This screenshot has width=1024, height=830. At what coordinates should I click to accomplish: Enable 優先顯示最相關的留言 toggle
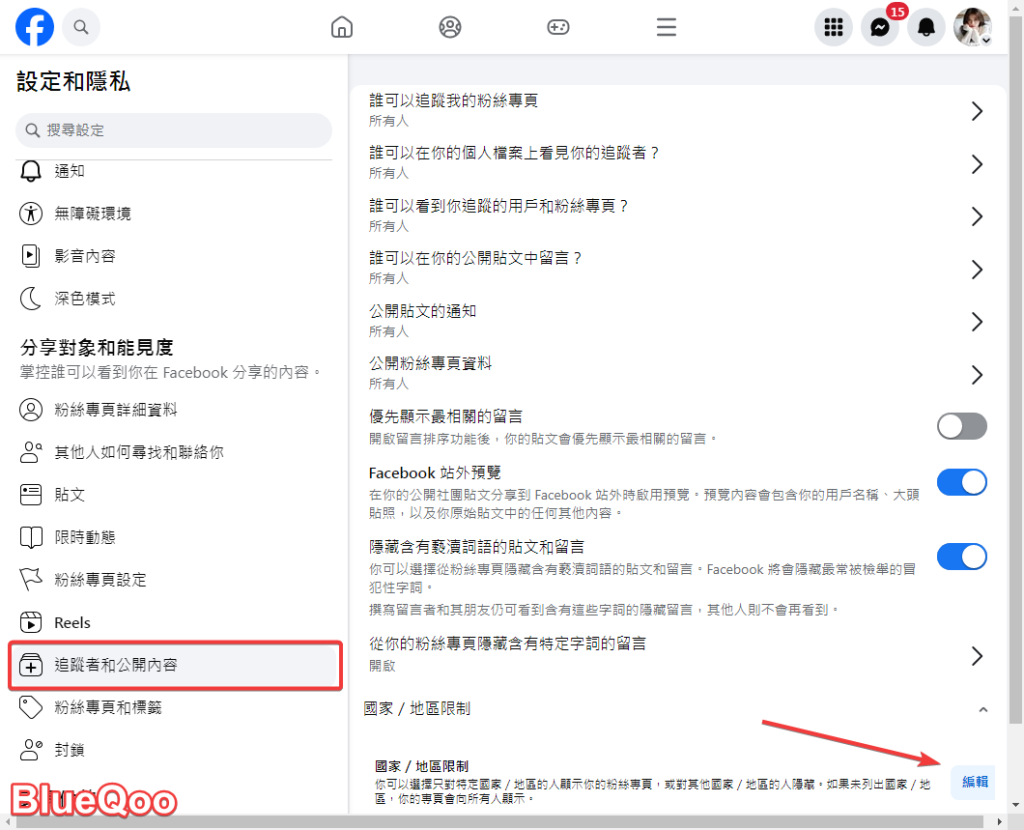click(961, 426)
